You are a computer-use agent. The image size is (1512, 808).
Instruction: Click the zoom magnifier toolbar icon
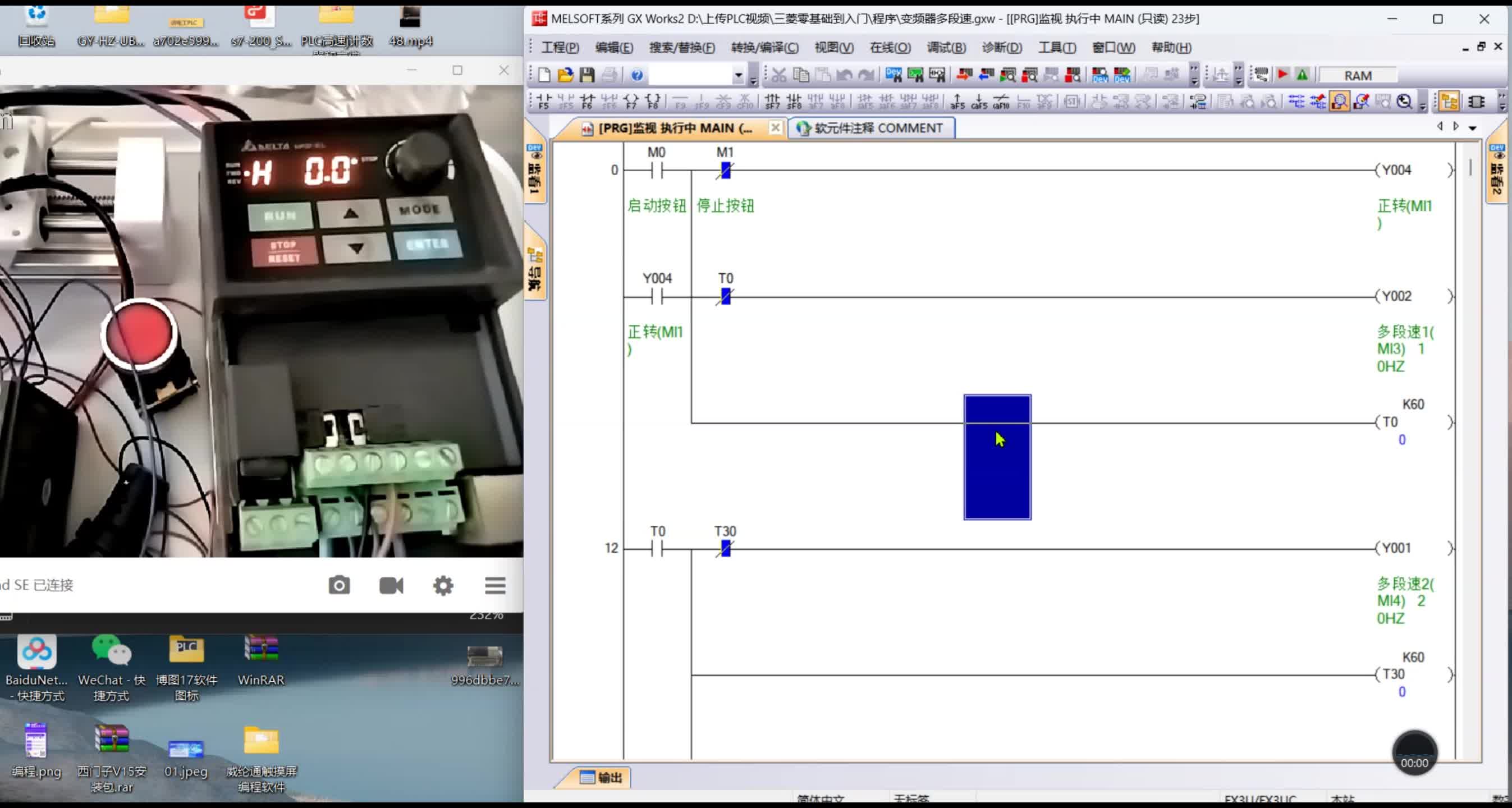click(x=1405, y=102)
